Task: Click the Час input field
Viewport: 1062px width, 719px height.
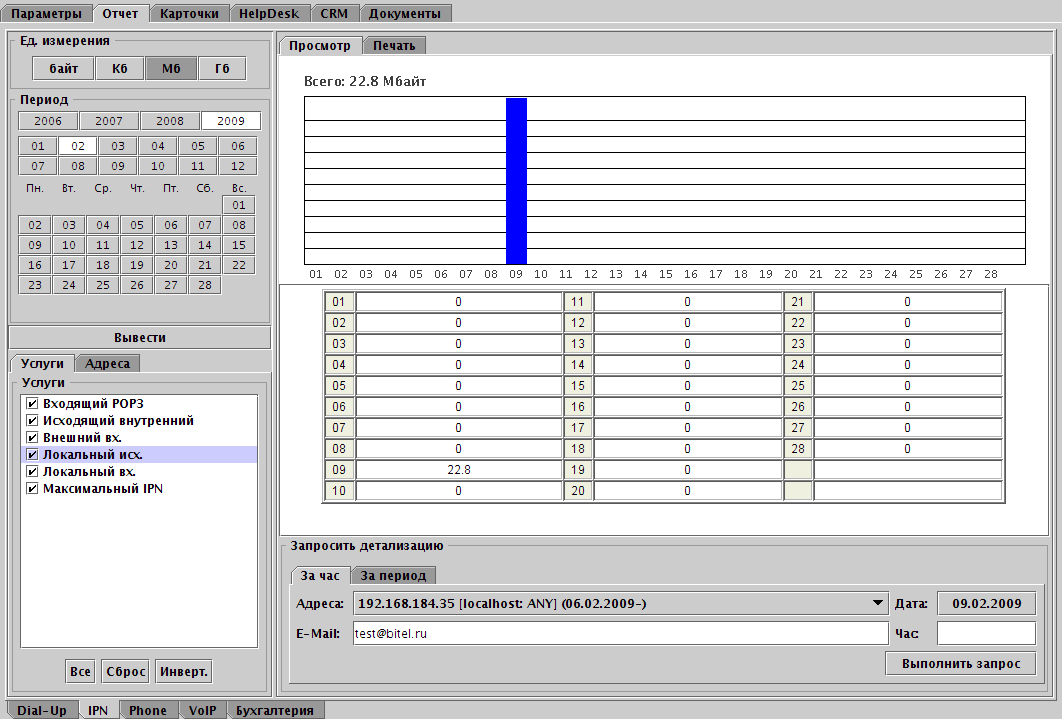Action: (985, 633)
